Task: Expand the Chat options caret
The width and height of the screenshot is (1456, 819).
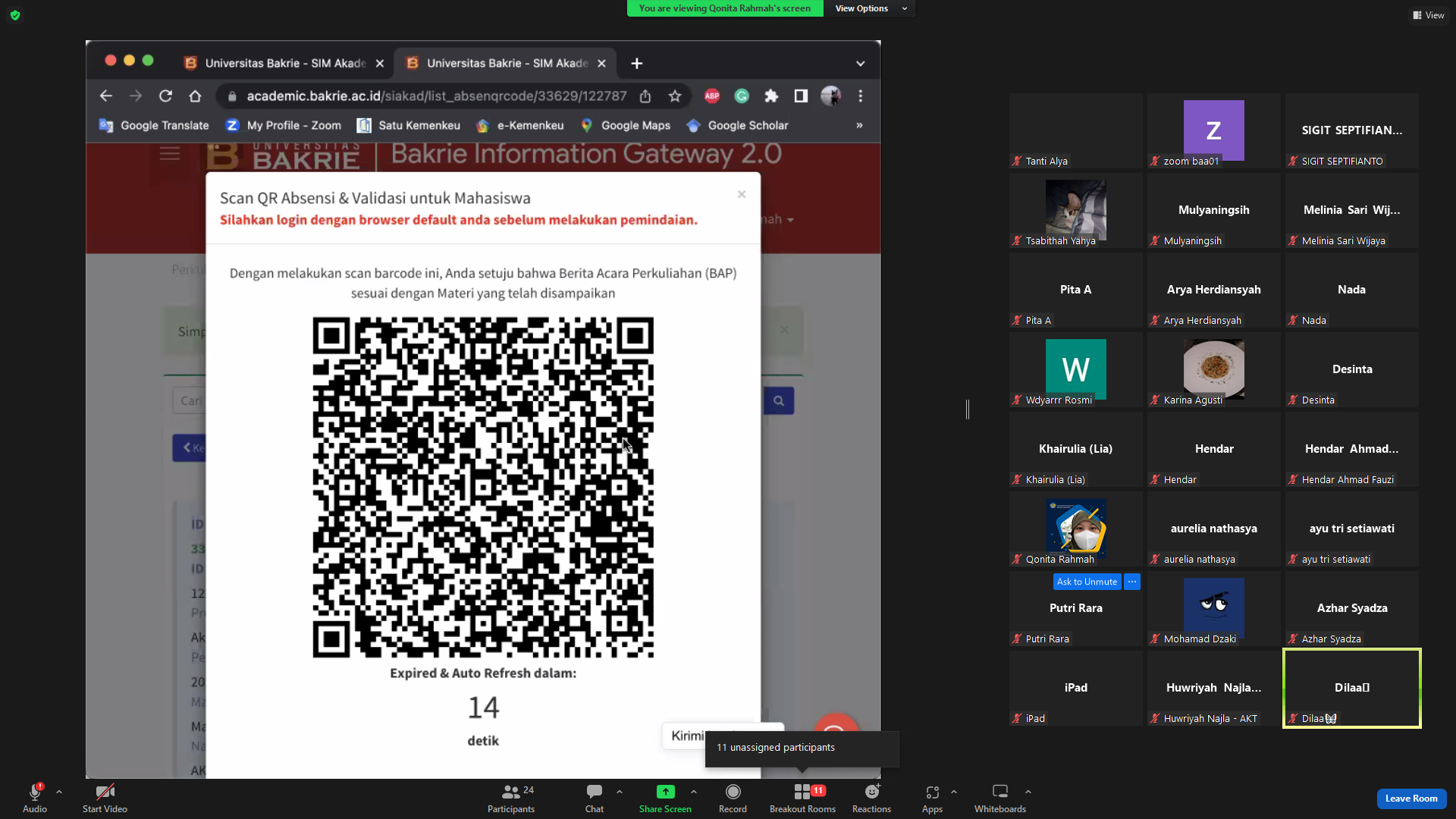Action: tap(620, 792)
